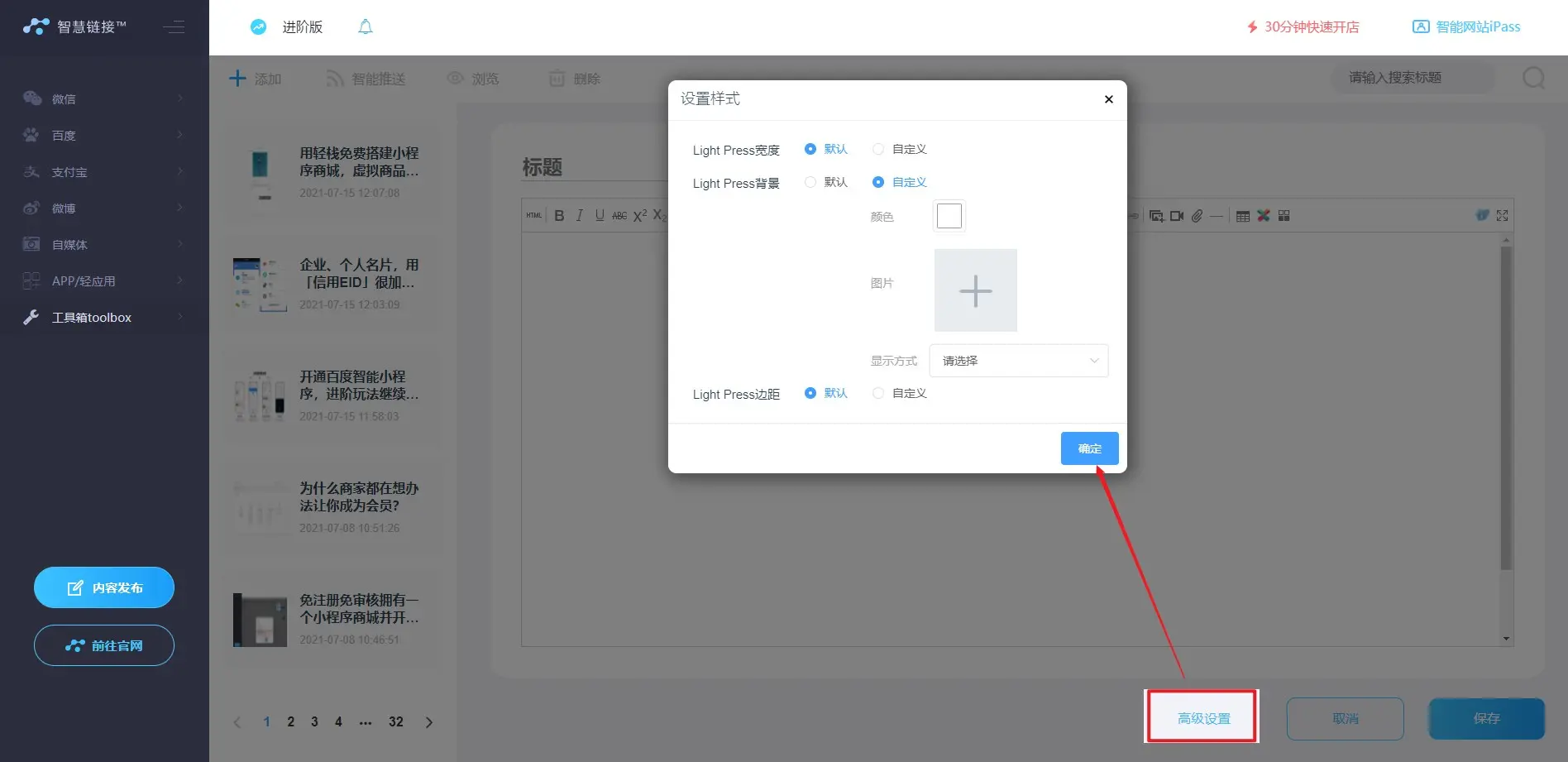
Task: Click the insert video icon in editor
Action: [x=1176, y=216]
